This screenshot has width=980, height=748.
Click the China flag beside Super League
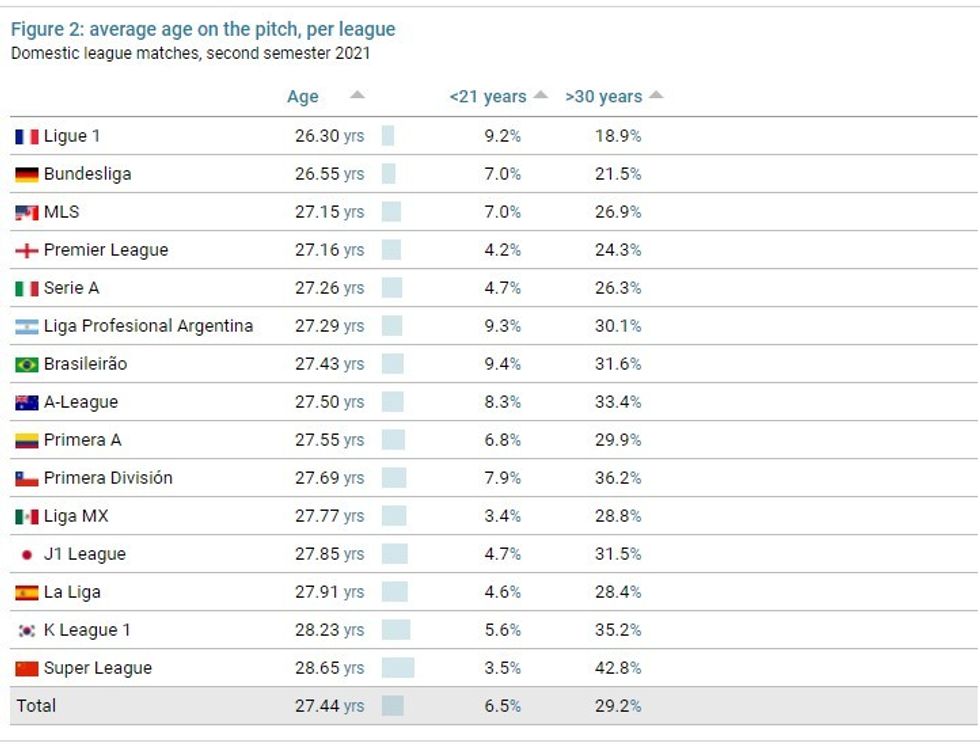[27, 669]
